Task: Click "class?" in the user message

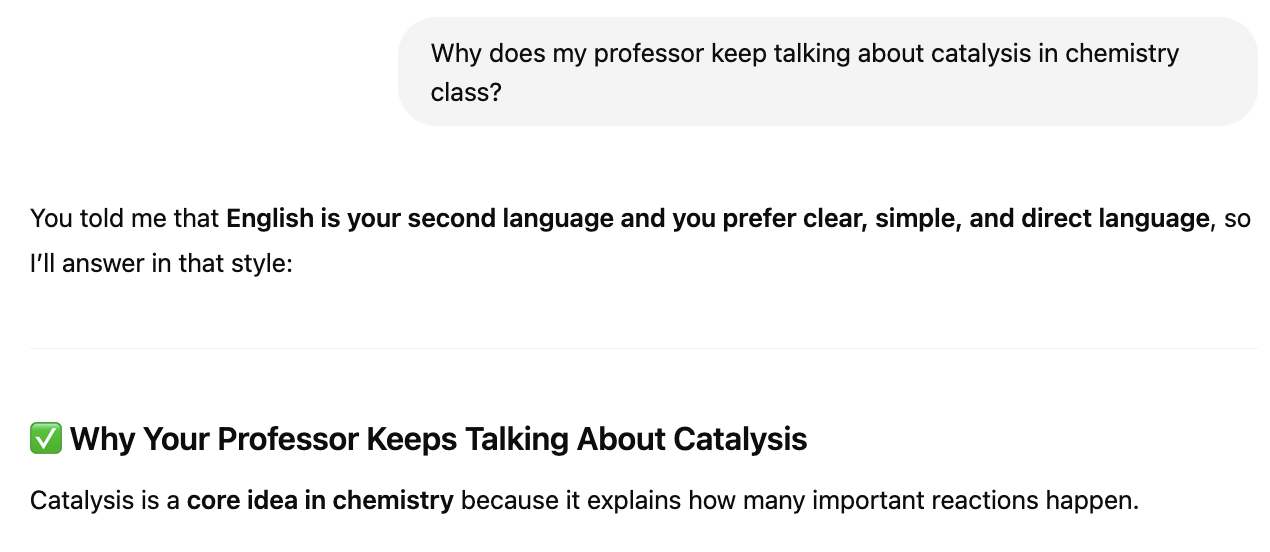Action: coord(466,92)
